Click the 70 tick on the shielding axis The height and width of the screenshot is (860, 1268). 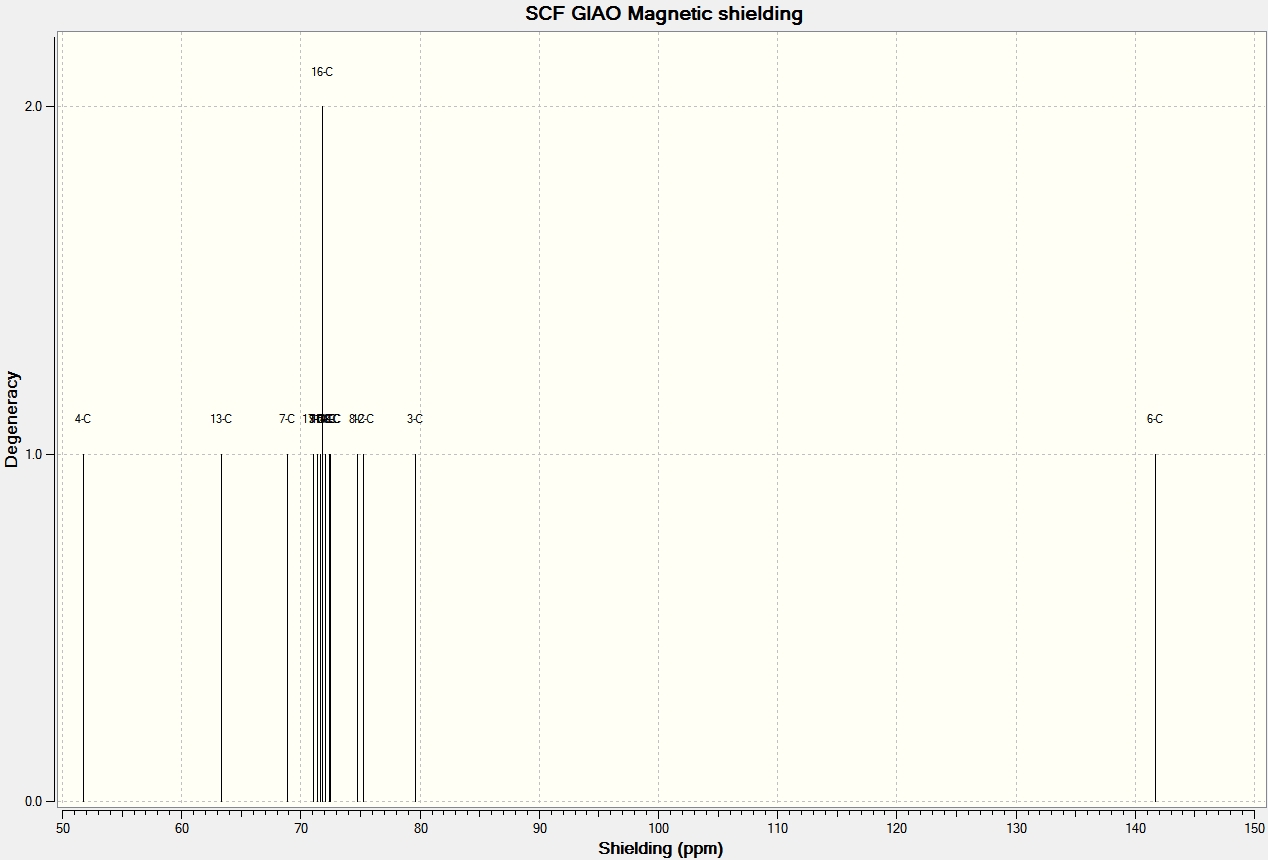coord(301,827)
